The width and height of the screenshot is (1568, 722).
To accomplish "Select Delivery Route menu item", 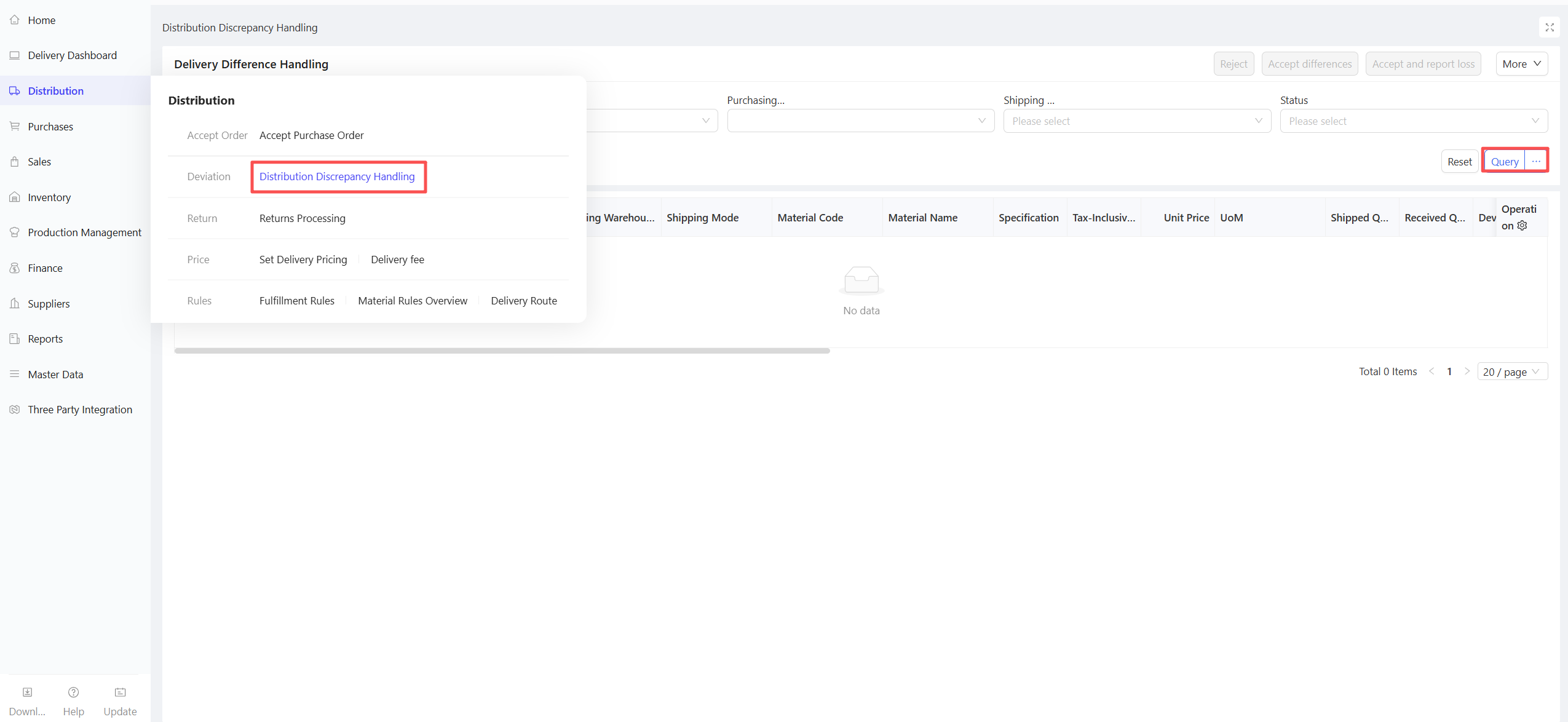I will tap(523, 301).
